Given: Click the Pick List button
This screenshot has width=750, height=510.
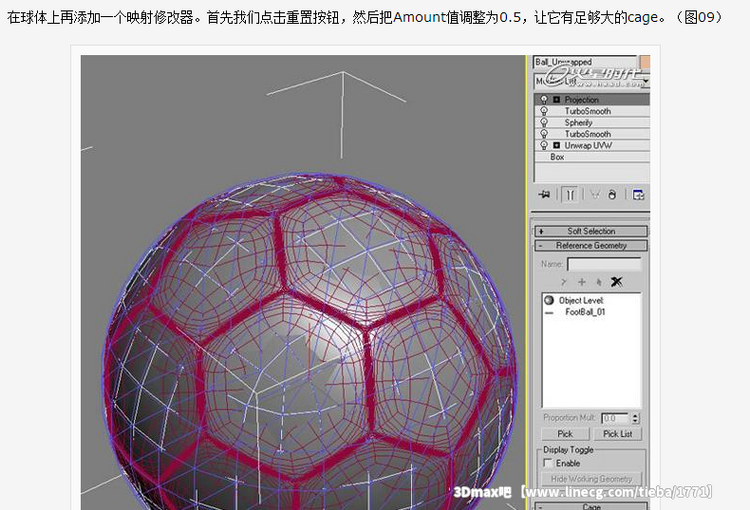Looking at the screenshot, I should (x=618, y=434).
